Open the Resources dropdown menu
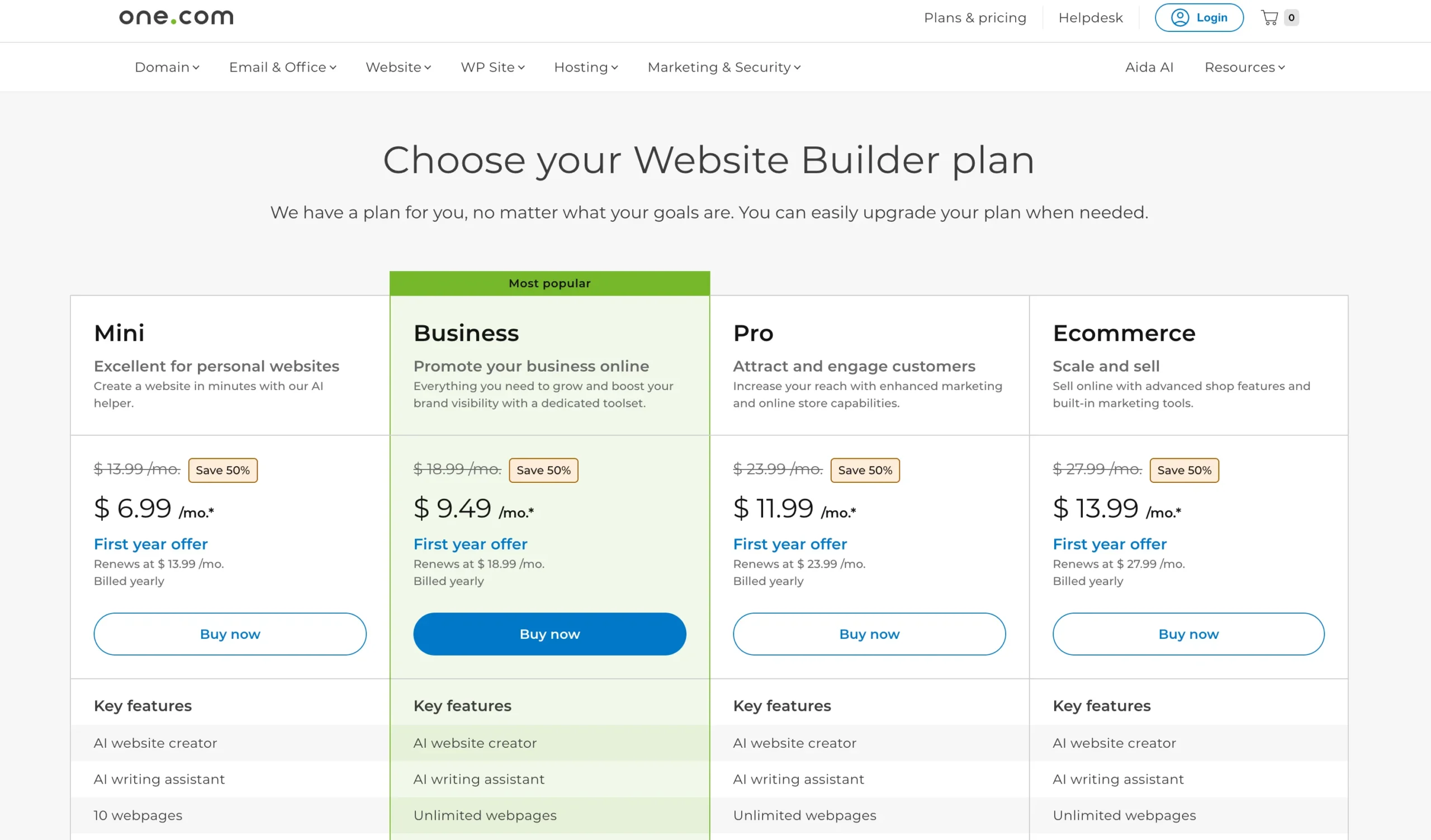The image size is (1431, 840). tap(1244, 67)
